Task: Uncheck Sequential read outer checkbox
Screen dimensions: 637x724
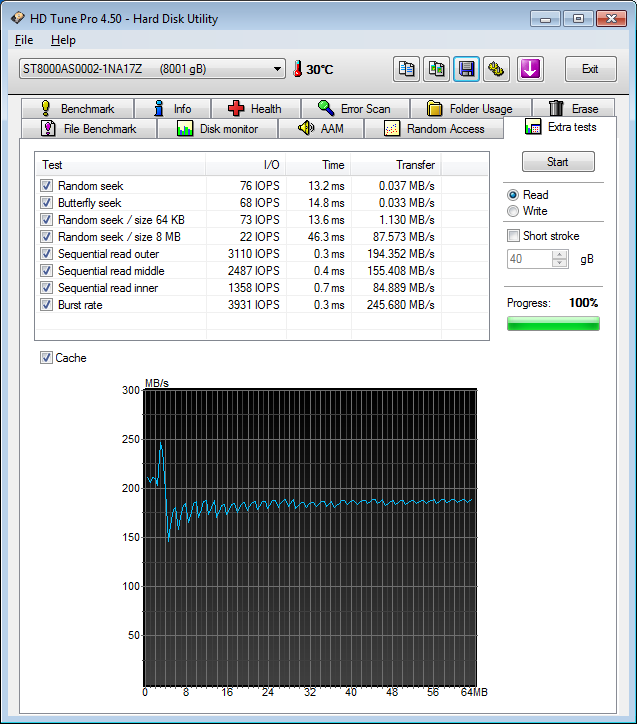Action: click(46, 253)
